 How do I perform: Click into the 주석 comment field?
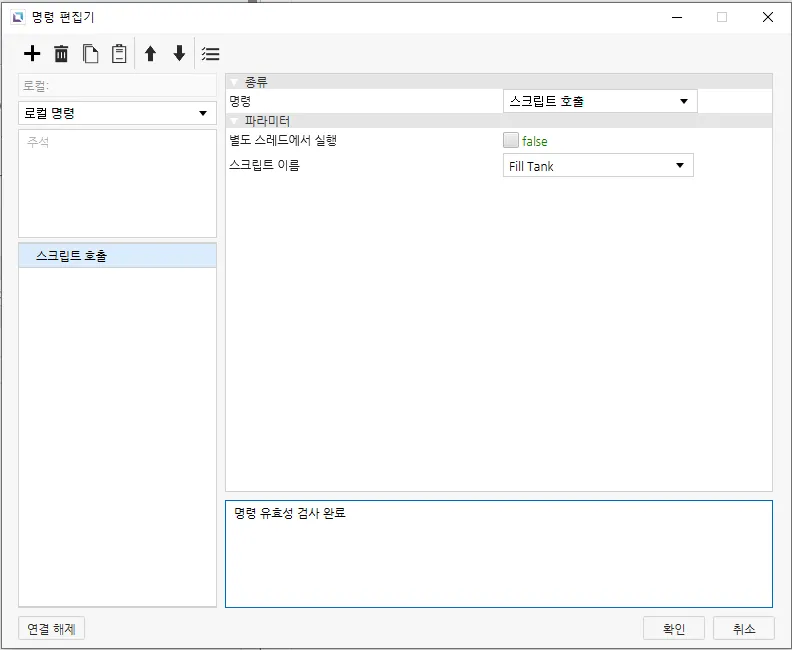pyautogui.click(x=117, y=183)
